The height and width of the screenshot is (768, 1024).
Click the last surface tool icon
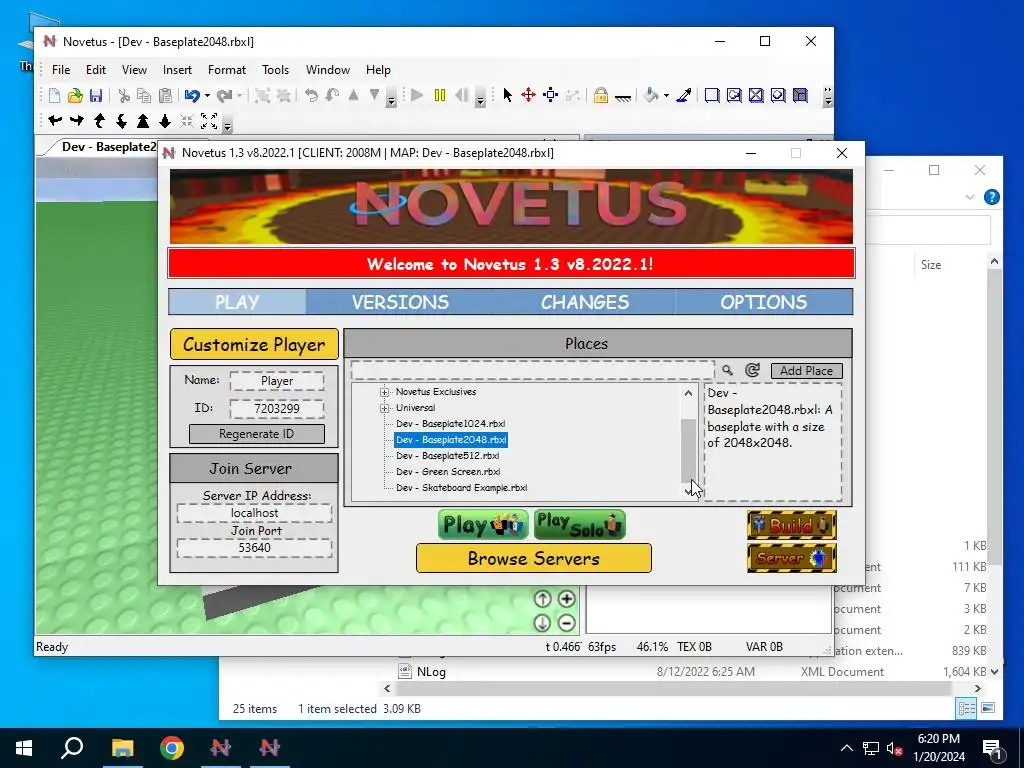pyautogui.click(x=800, y=95)
